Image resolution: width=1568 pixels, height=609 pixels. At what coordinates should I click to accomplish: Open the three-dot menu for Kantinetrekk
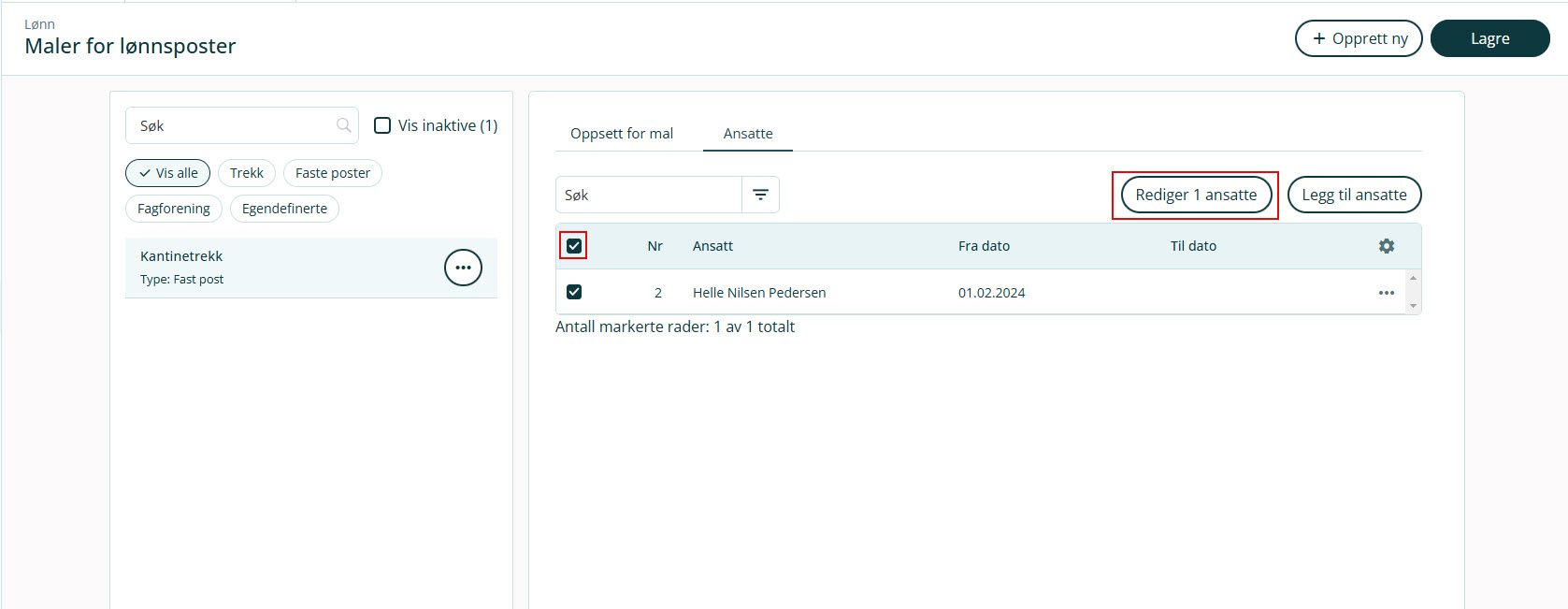click(463, 268)
